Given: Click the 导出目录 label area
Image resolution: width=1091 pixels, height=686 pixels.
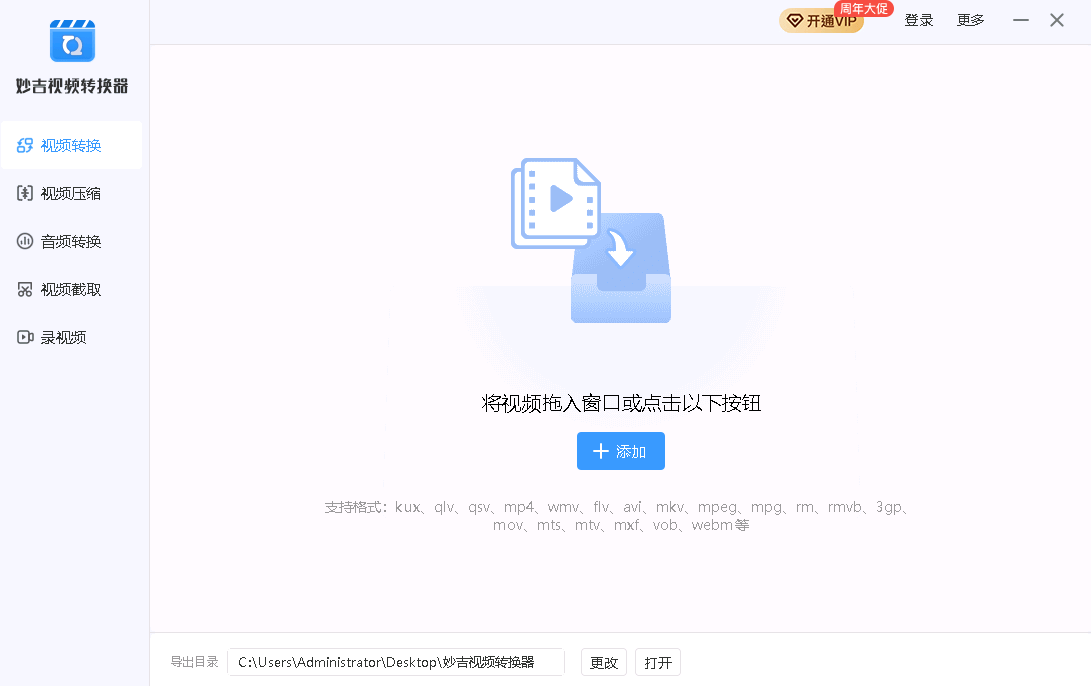Looking at the screenshot, I should [x=193, y=662].
